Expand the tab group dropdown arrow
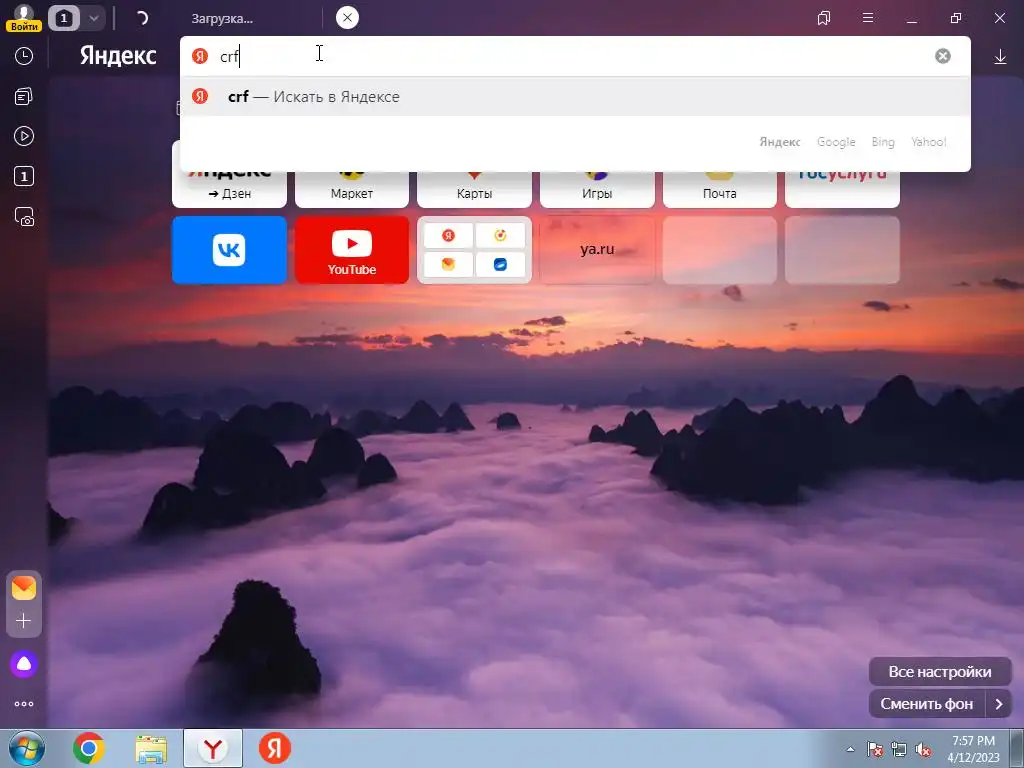This screenshot has height=768, width=1024. pyautogui.click(x=93, y=18)
